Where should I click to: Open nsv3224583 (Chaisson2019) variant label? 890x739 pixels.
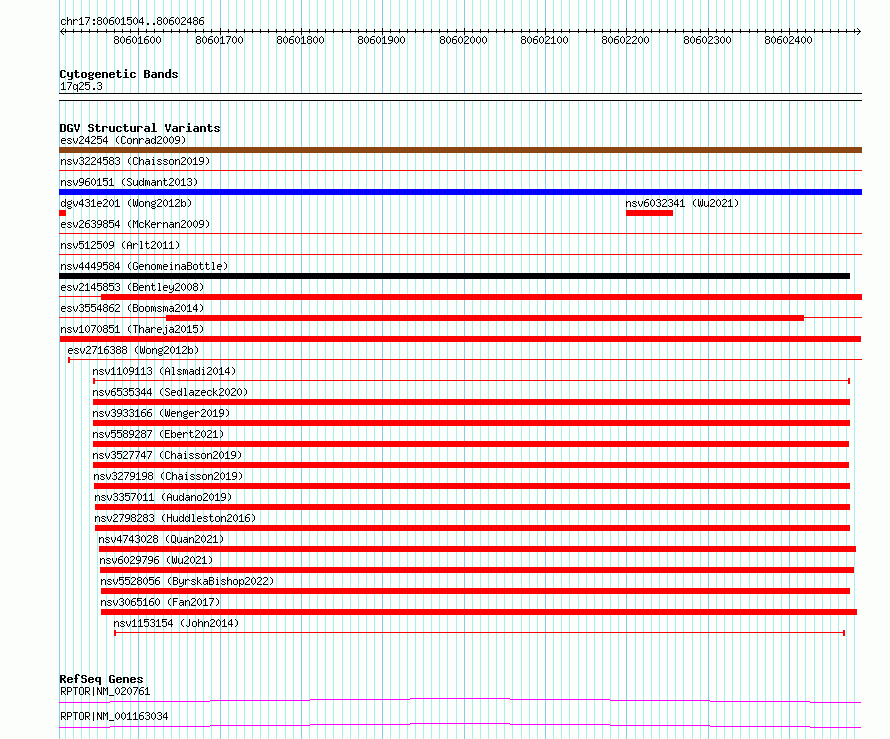pyautogui.click(x=135, y=161)
